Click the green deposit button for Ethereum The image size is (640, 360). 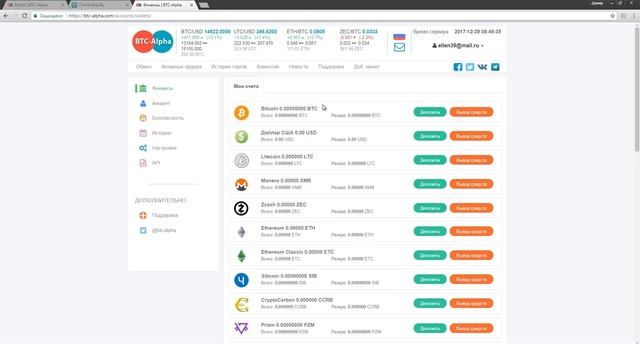(430, 231)
